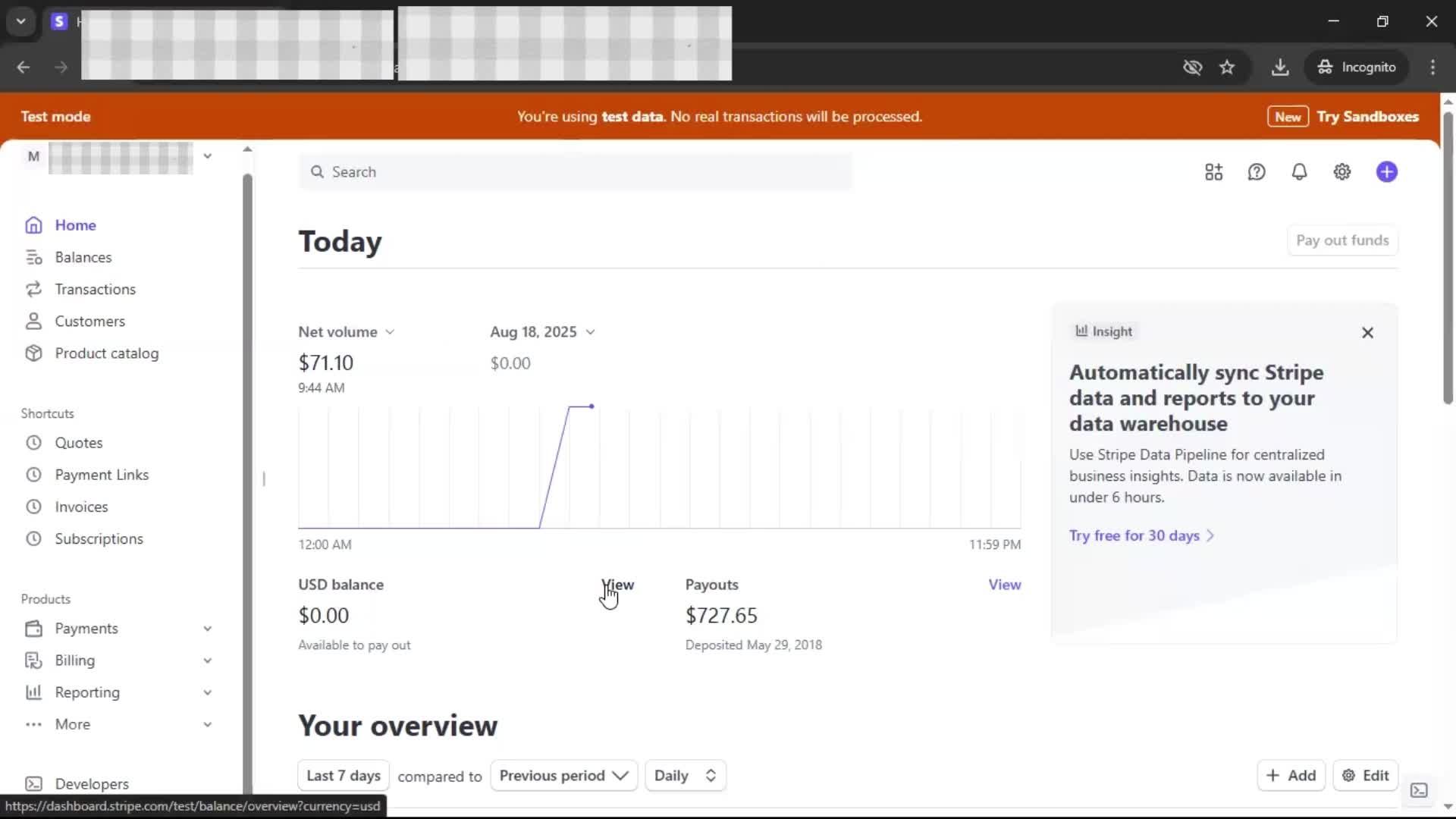Click the purple plus create button
Viewport: 1456px width, 819px height.
[1386, 172]
